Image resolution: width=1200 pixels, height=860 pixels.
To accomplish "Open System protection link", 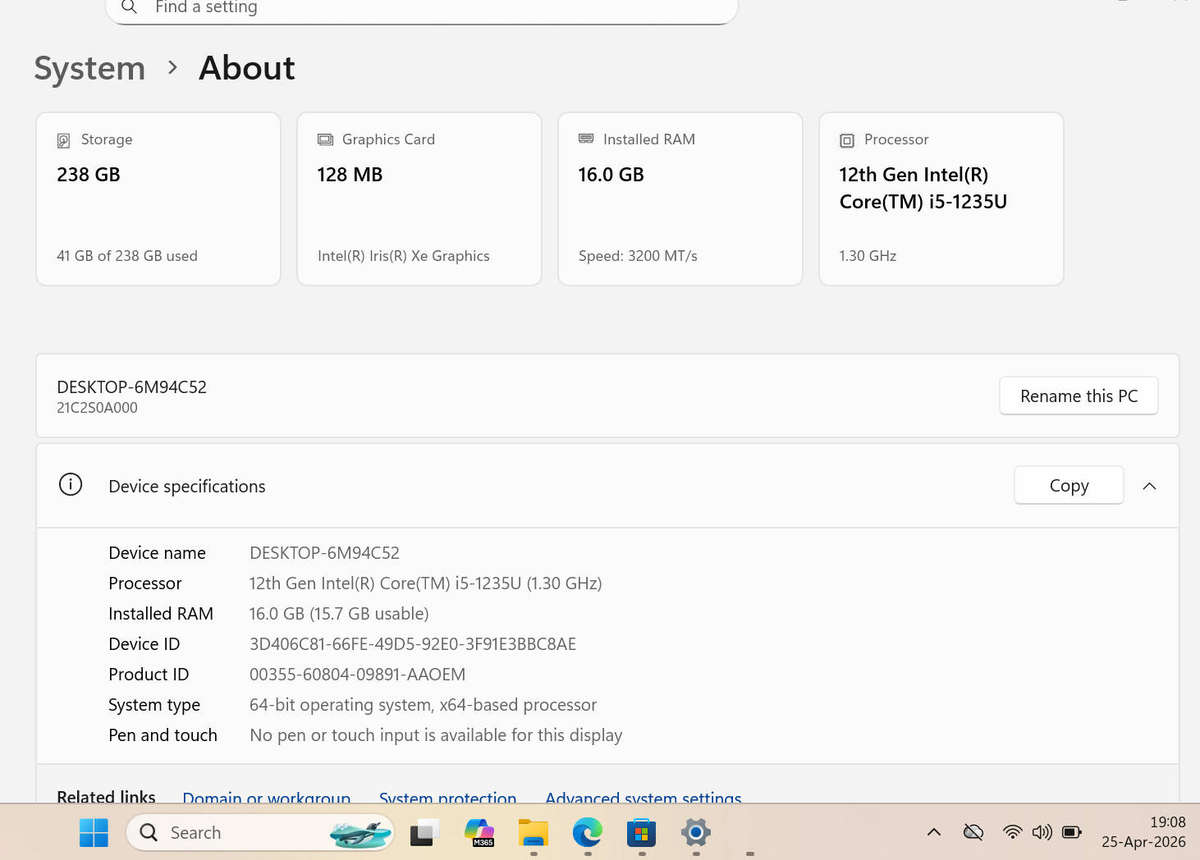I will click(x=448, y=797).
